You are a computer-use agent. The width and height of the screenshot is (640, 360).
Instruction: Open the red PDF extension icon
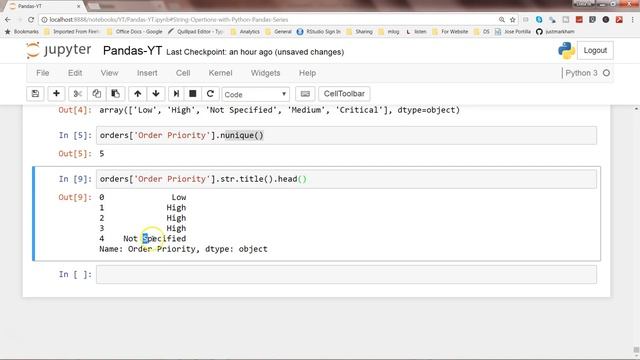pyautogui.click(x=619, y=20)
